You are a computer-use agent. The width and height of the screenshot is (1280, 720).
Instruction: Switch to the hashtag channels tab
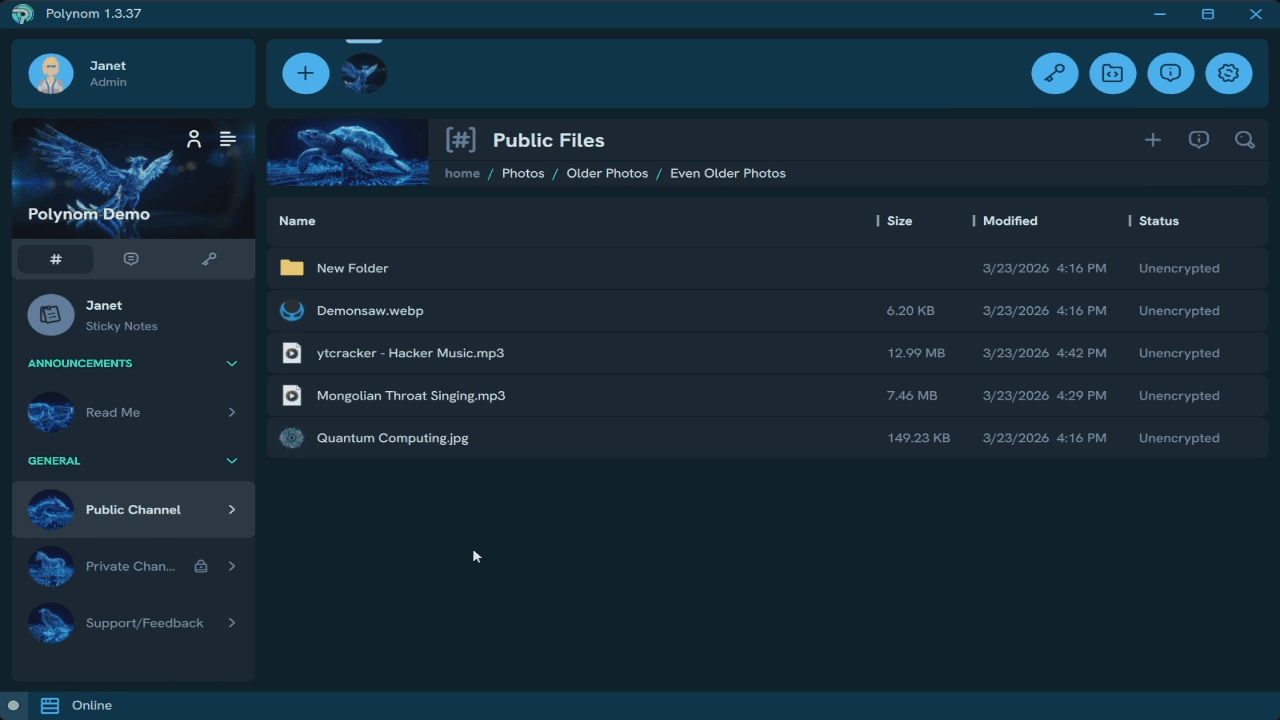click(56, 259)
